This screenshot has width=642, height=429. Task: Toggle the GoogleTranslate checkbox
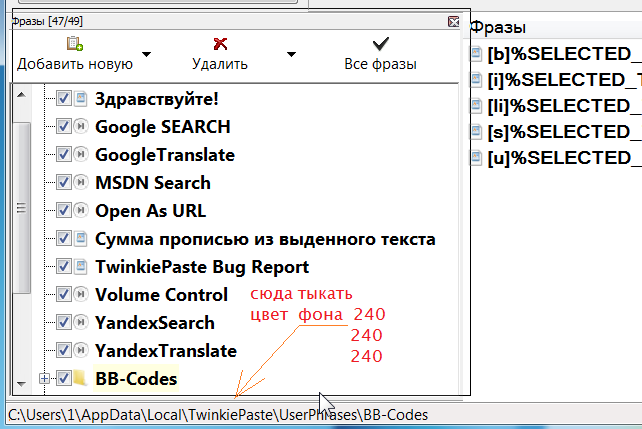63,154
